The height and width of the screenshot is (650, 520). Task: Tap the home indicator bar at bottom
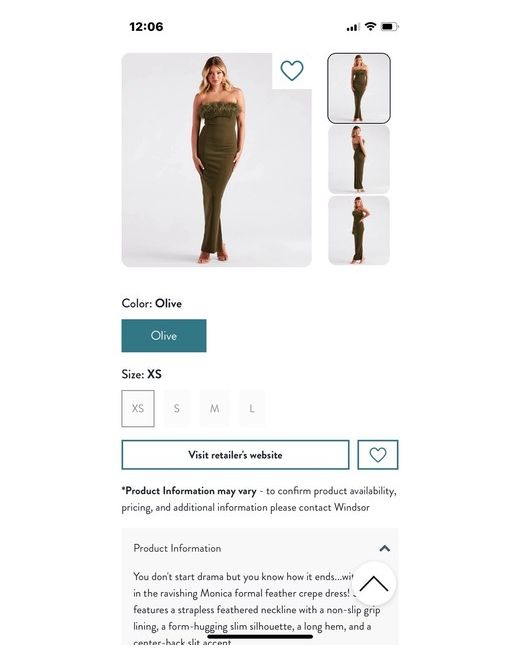coord(260,637)
